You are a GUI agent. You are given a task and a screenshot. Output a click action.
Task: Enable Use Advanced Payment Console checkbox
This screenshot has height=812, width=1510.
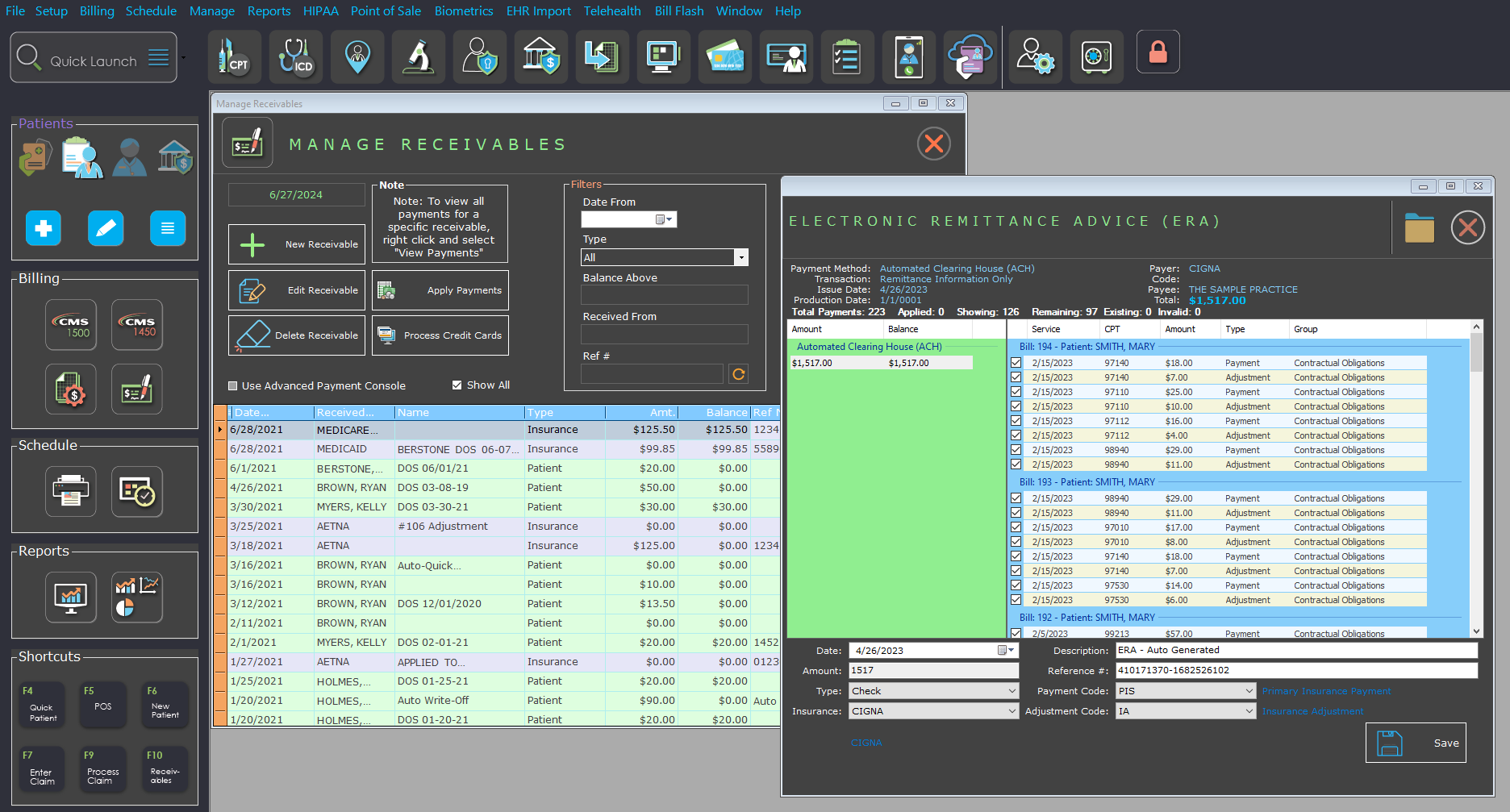[x=233, y=386]
